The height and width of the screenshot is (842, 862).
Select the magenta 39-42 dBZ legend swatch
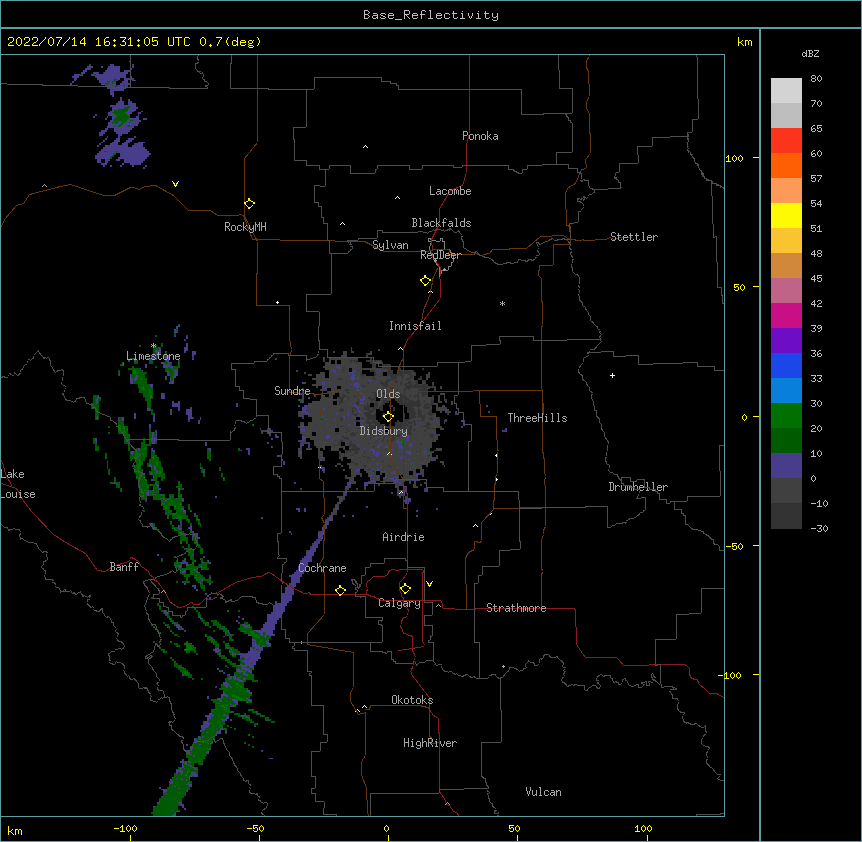[786, 315]
